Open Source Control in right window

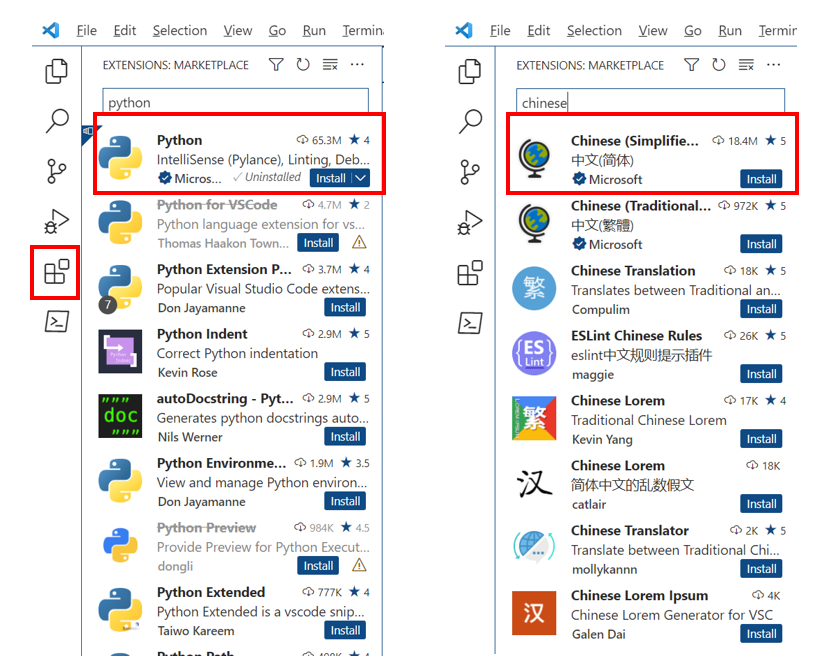coord(470,171)
